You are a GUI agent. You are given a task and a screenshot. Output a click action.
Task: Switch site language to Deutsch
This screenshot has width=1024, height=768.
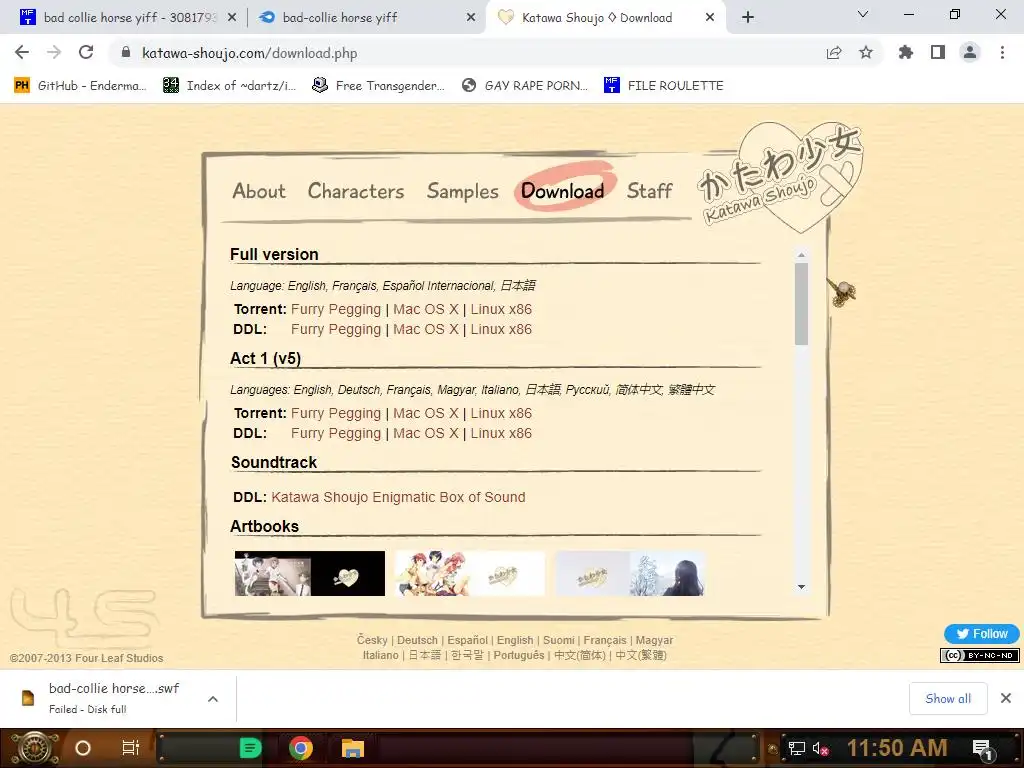[x=417, y=640]
